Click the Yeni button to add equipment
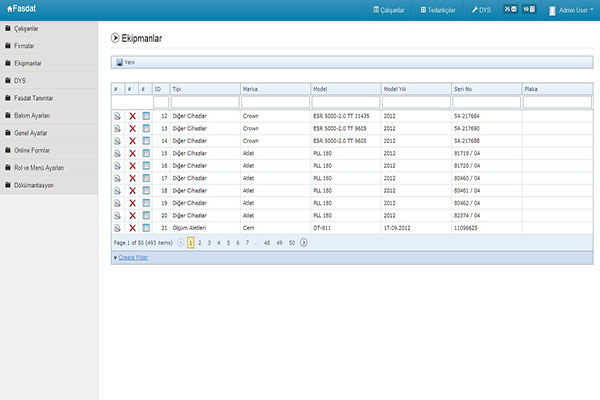This screenshot has height=400, width=600. pyautogui.click(x=125, y=62)
